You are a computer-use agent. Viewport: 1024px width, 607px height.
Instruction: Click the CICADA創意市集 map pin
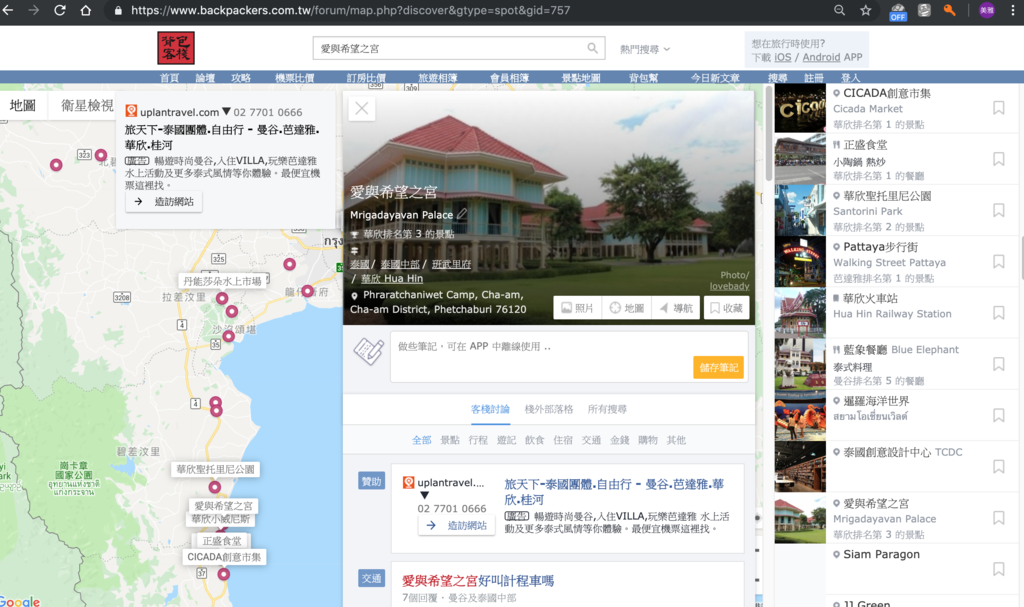point(223,574)
